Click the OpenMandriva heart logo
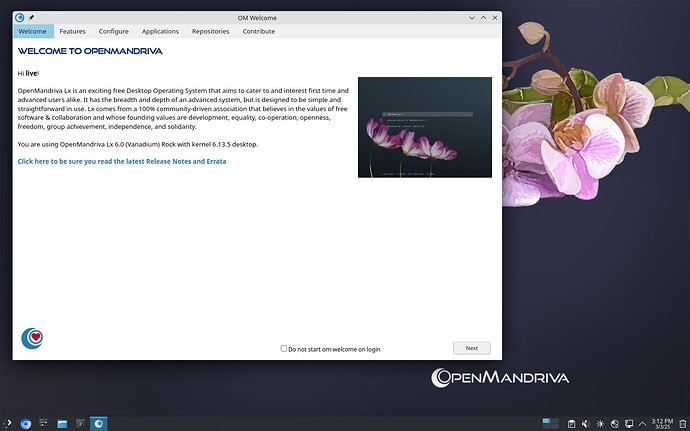The height and width of the screenshot is (431, 690). 32,338
